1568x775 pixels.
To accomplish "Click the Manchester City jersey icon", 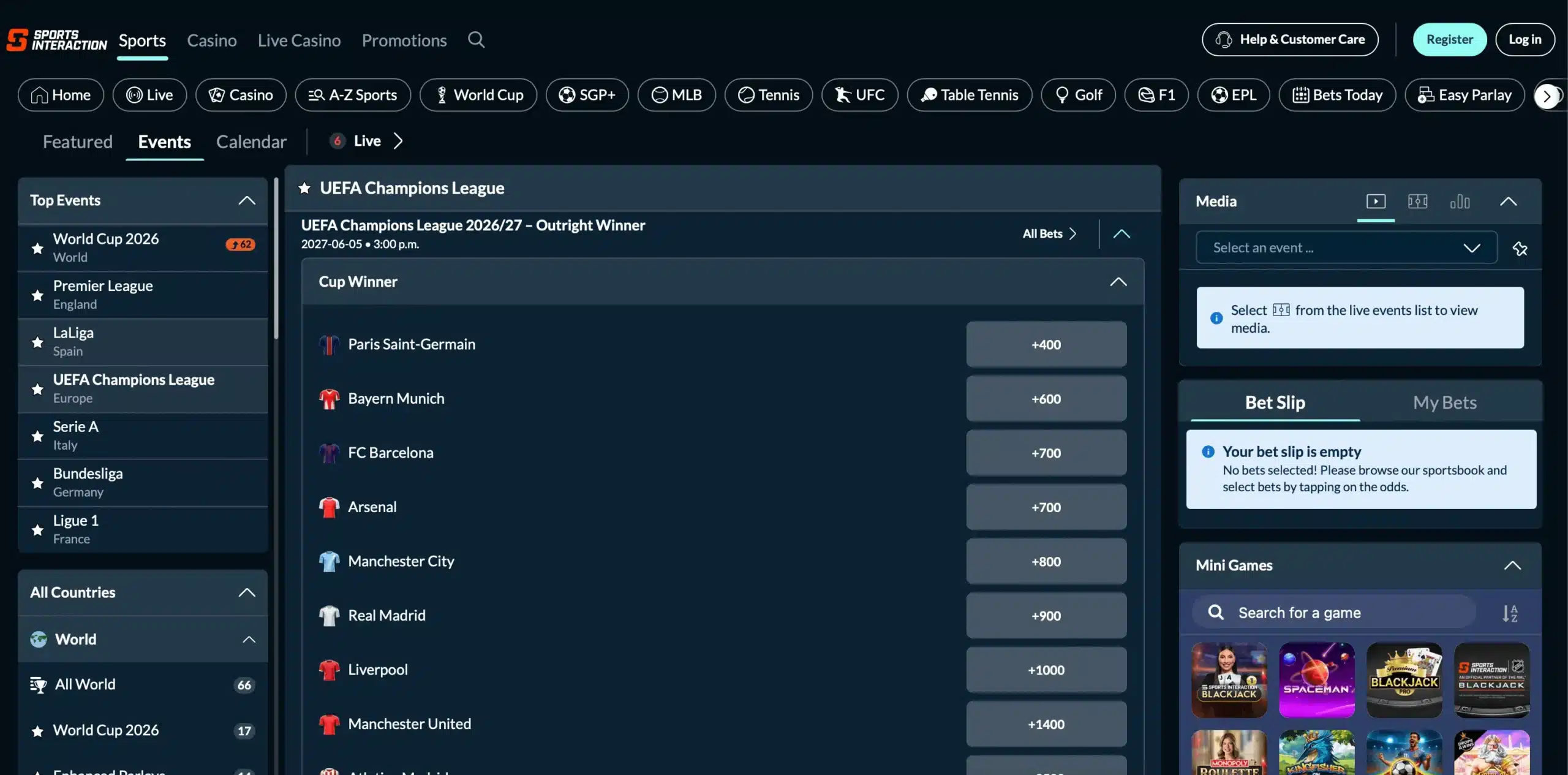I will coord(329,561).
